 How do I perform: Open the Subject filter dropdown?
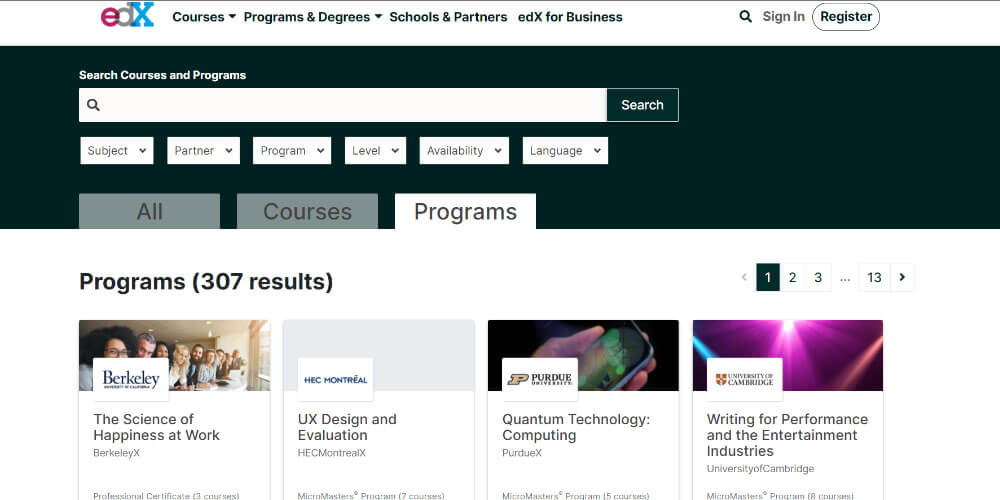(x=117, y=151)
